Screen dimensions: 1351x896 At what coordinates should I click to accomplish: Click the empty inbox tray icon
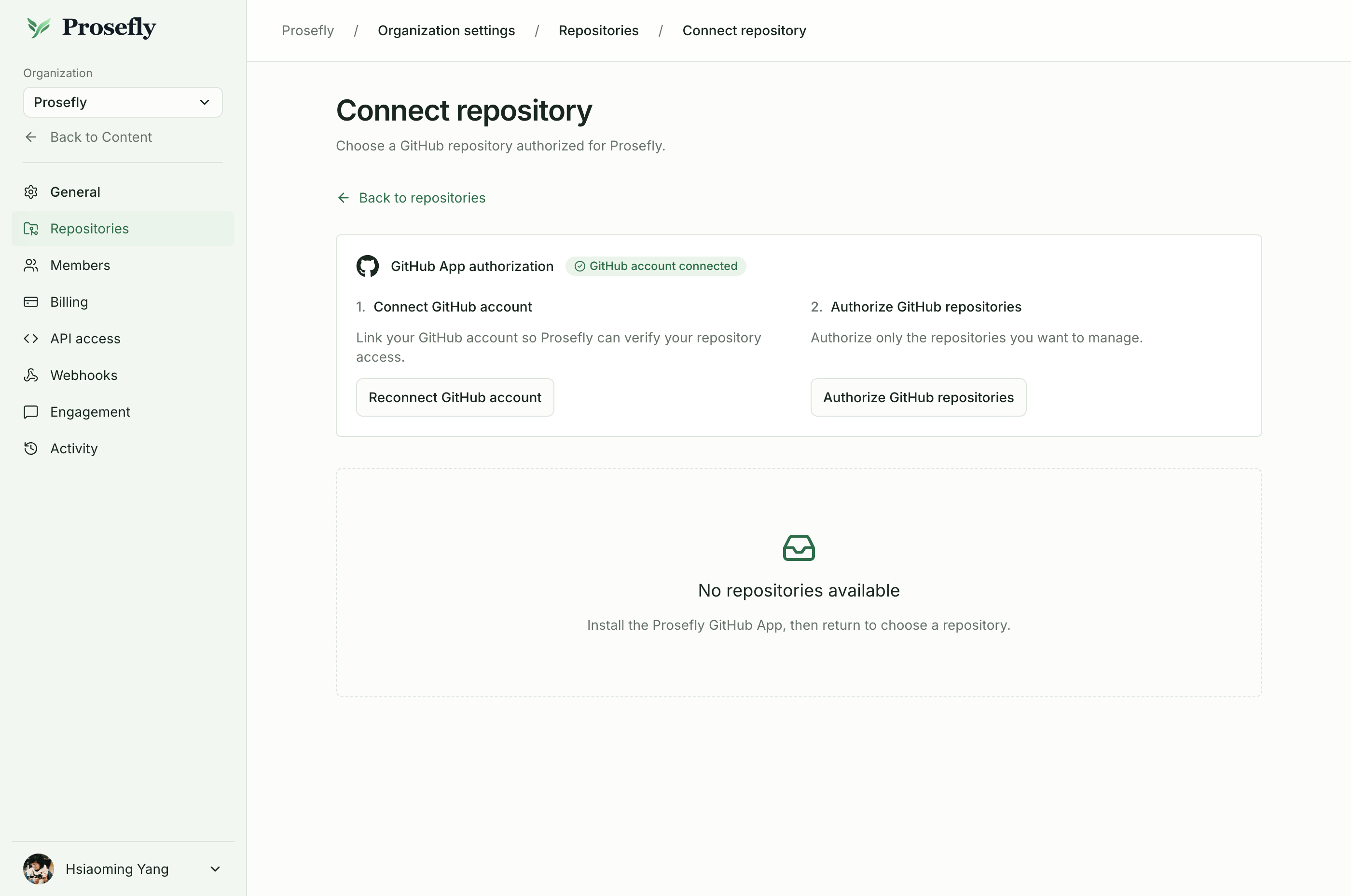point(799,548)
